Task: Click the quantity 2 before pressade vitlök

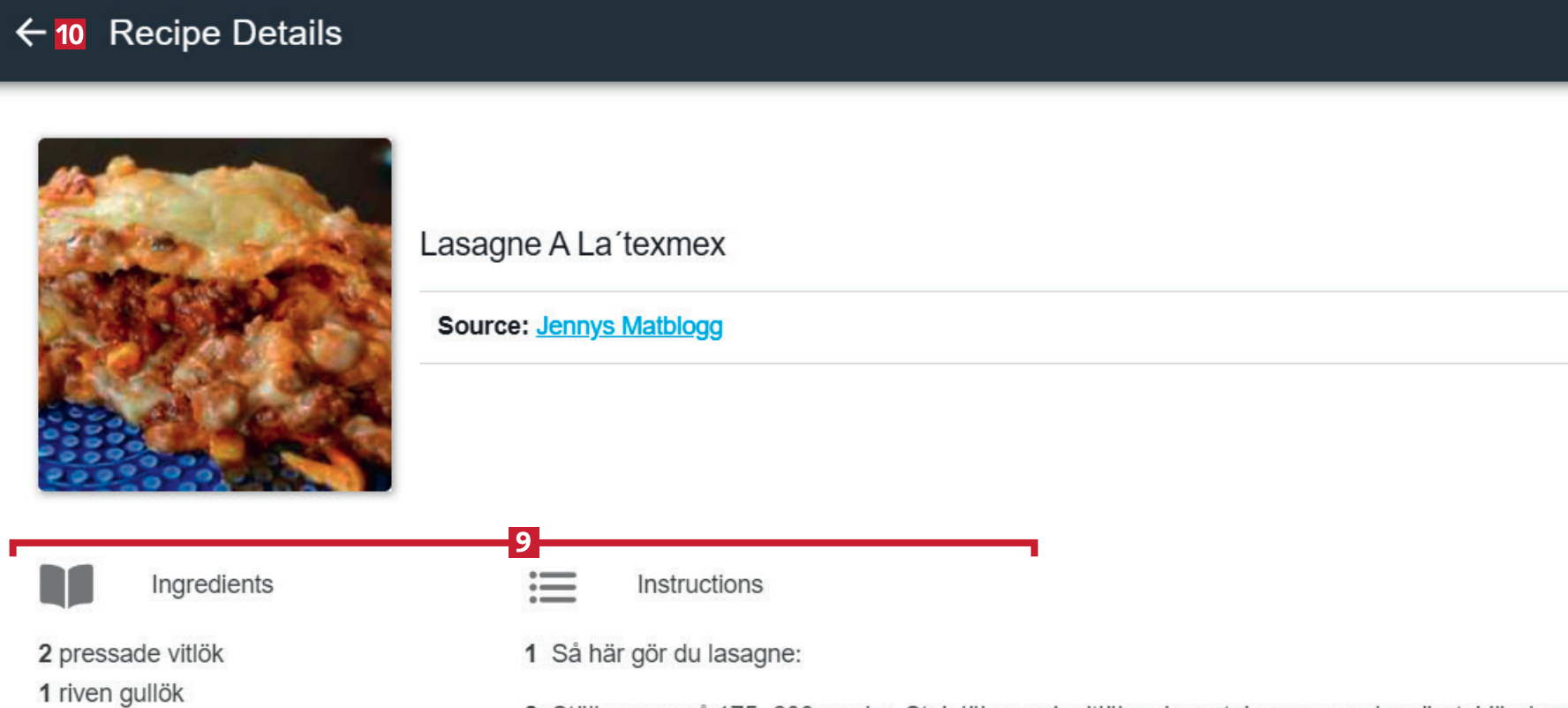Action: point(45,653)
